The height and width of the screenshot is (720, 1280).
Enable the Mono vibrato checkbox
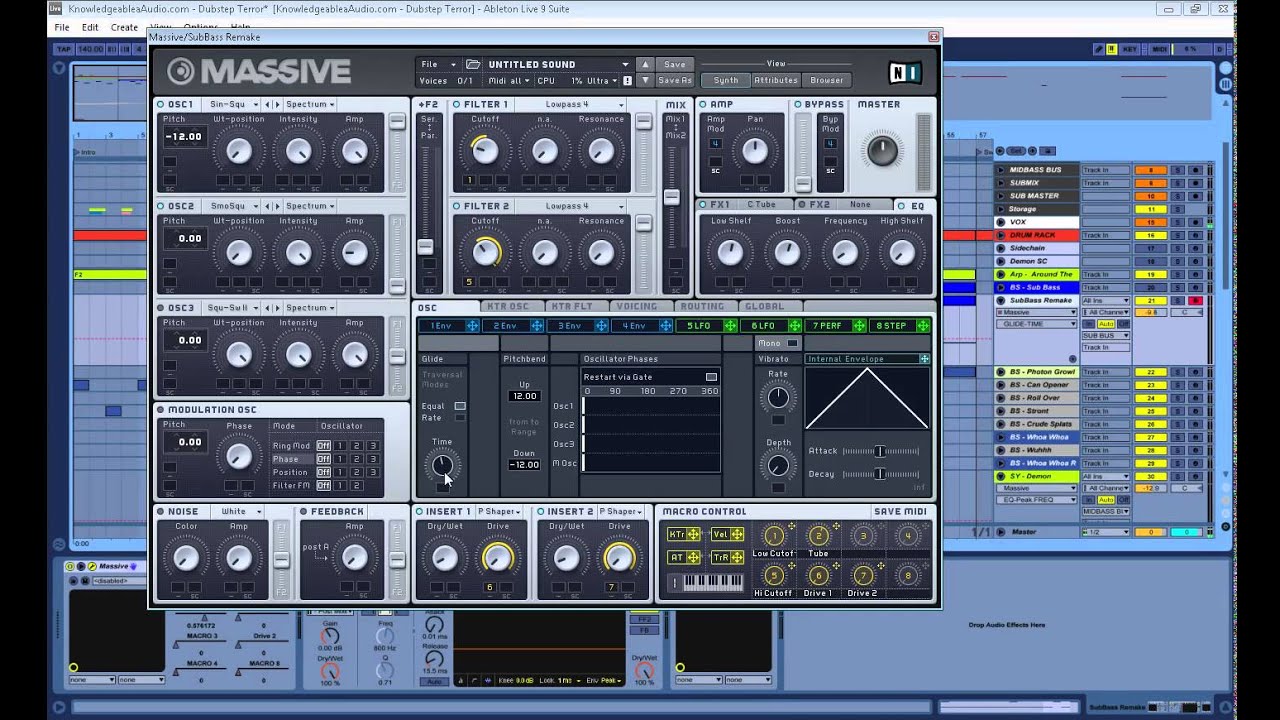[x=792, y=343]
